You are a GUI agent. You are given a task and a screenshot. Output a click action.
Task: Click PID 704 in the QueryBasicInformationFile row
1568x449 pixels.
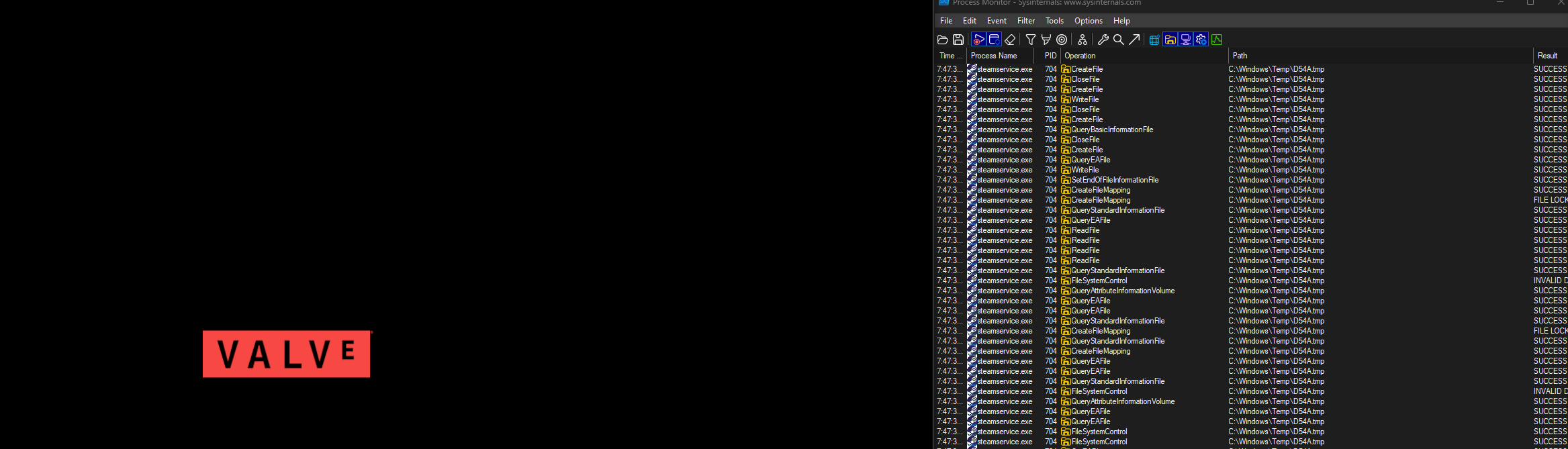pyautogui.click(x=1051, y=130)
